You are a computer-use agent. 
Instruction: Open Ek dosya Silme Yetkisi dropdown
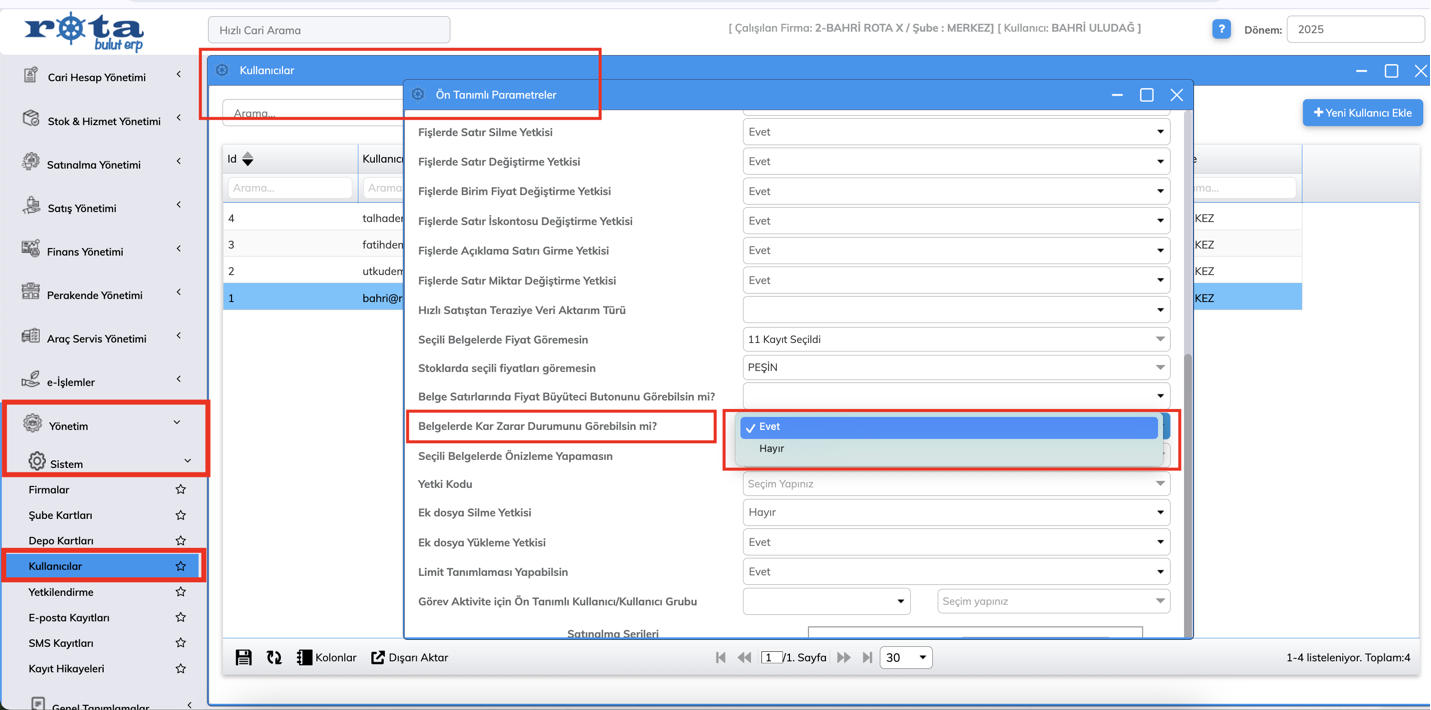point(955,512)
